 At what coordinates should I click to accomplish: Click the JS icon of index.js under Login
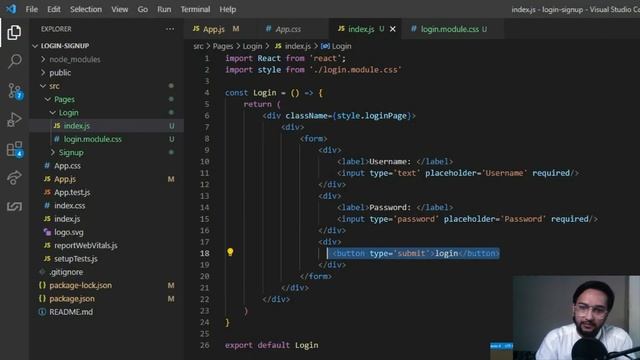57,126
